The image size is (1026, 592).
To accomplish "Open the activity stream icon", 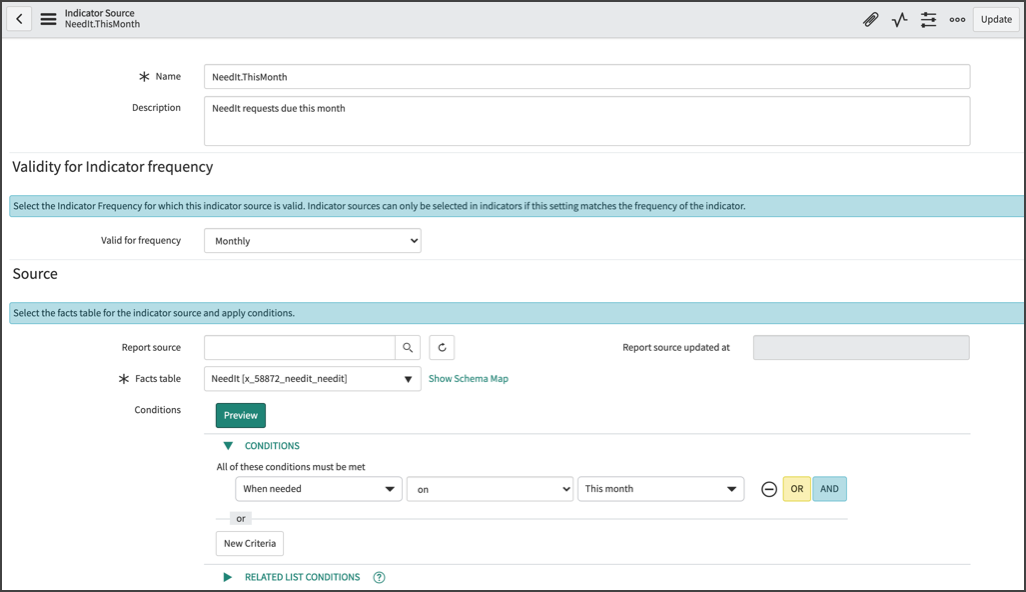I will [x=899, y=19].
